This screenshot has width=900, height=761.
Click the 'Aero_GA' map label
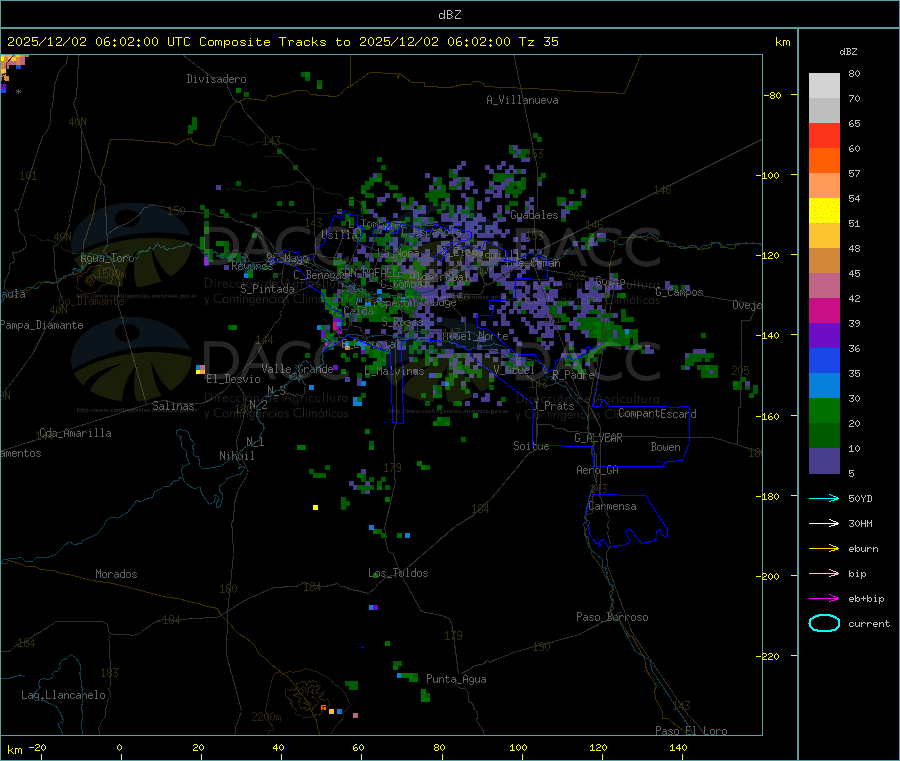[x=598, y=470]
